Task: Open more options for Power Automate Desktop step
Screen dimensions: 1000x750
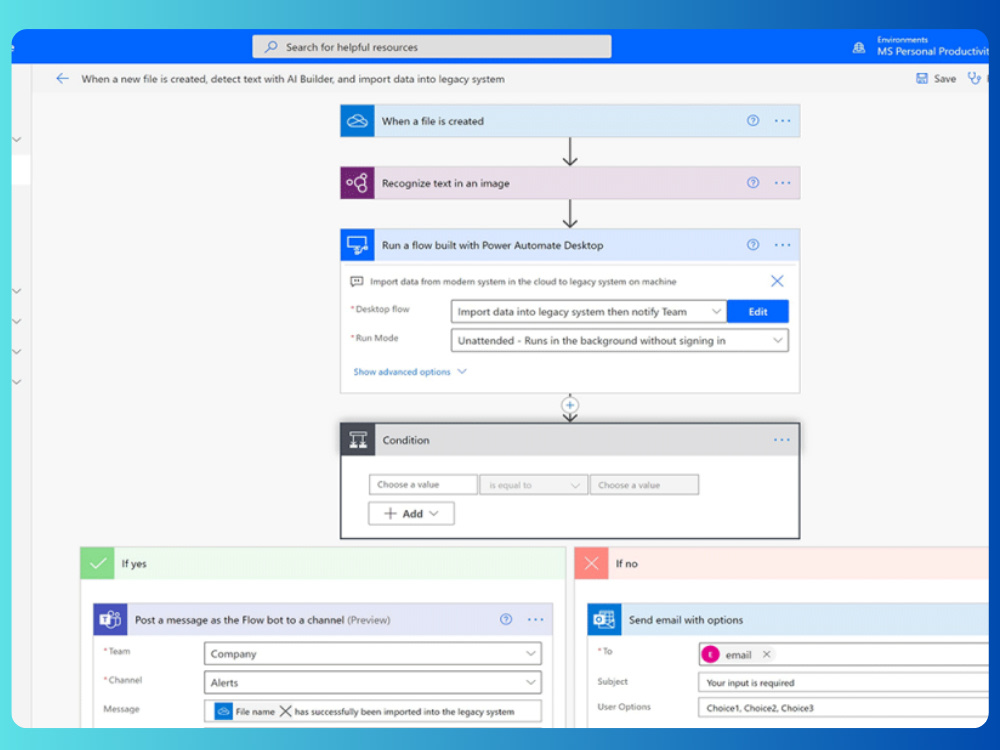Action: pyautogui.click(x=783, y=245)
